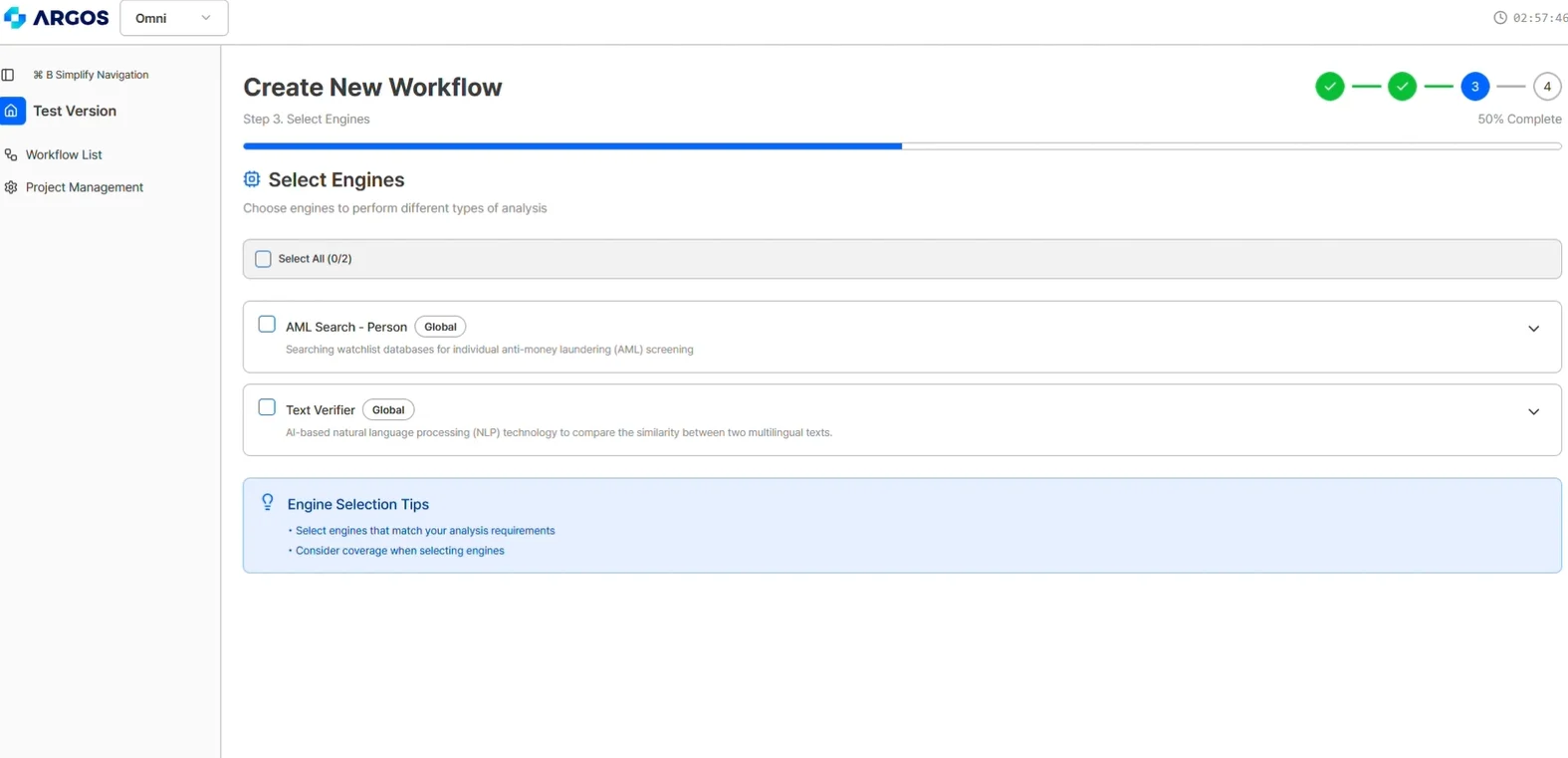The height and width of the screenshot is (758, 1568).
Task: Click the Test Version home icon
Action: [x=12, y=111]
